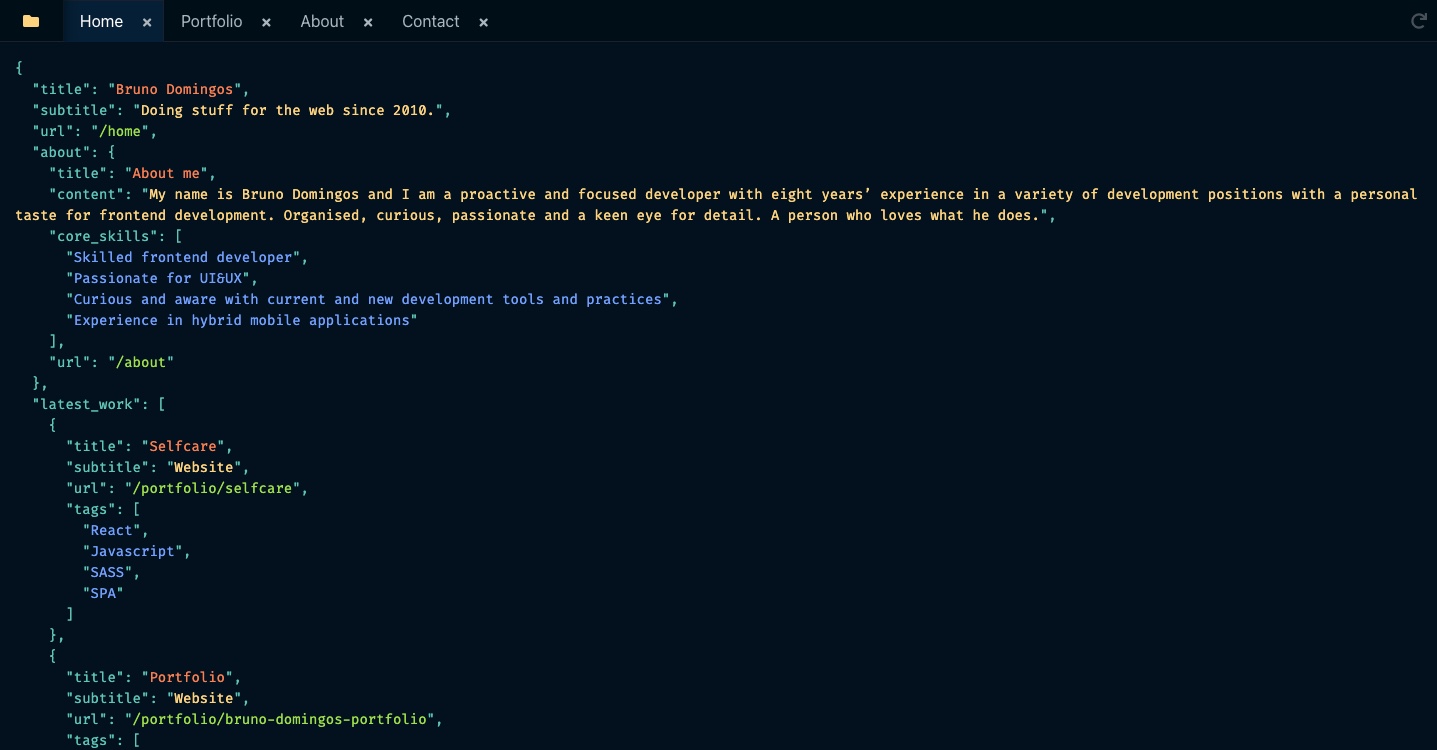Close the Home tab
The width and height of the screenshot is (1437, 750).
pos(146,21)
